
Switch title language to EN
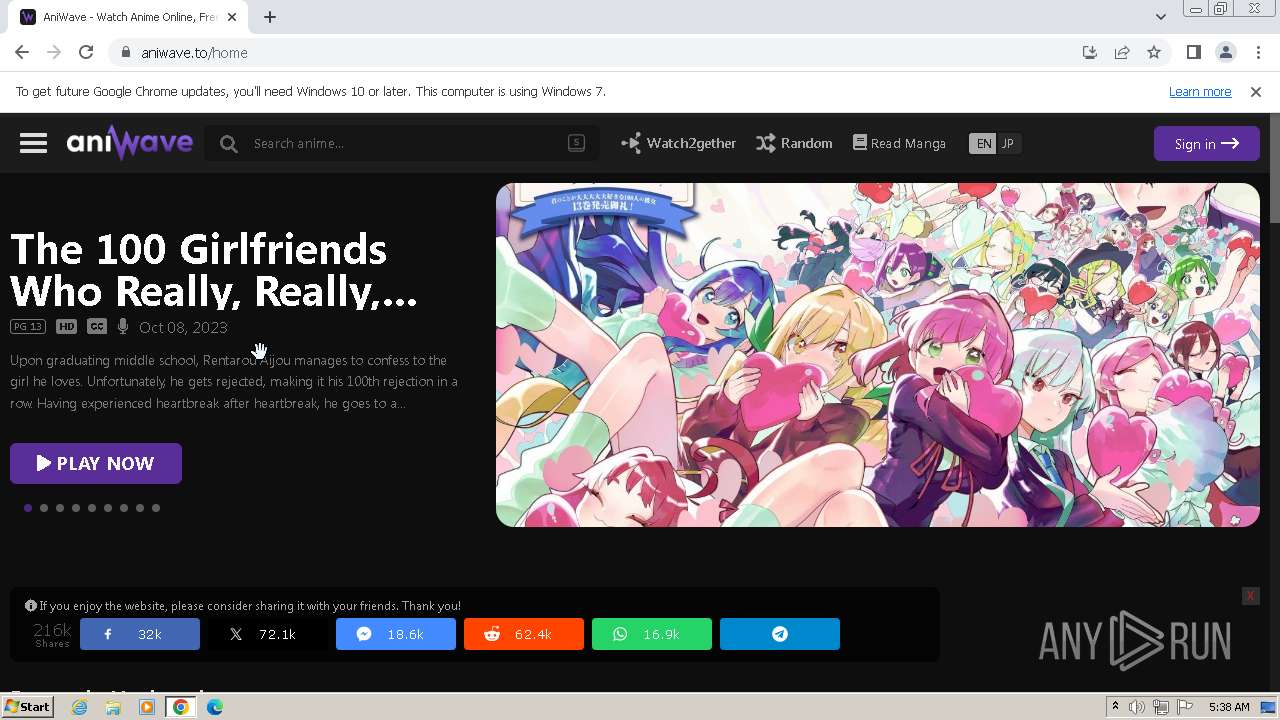(x=984, y=143)
